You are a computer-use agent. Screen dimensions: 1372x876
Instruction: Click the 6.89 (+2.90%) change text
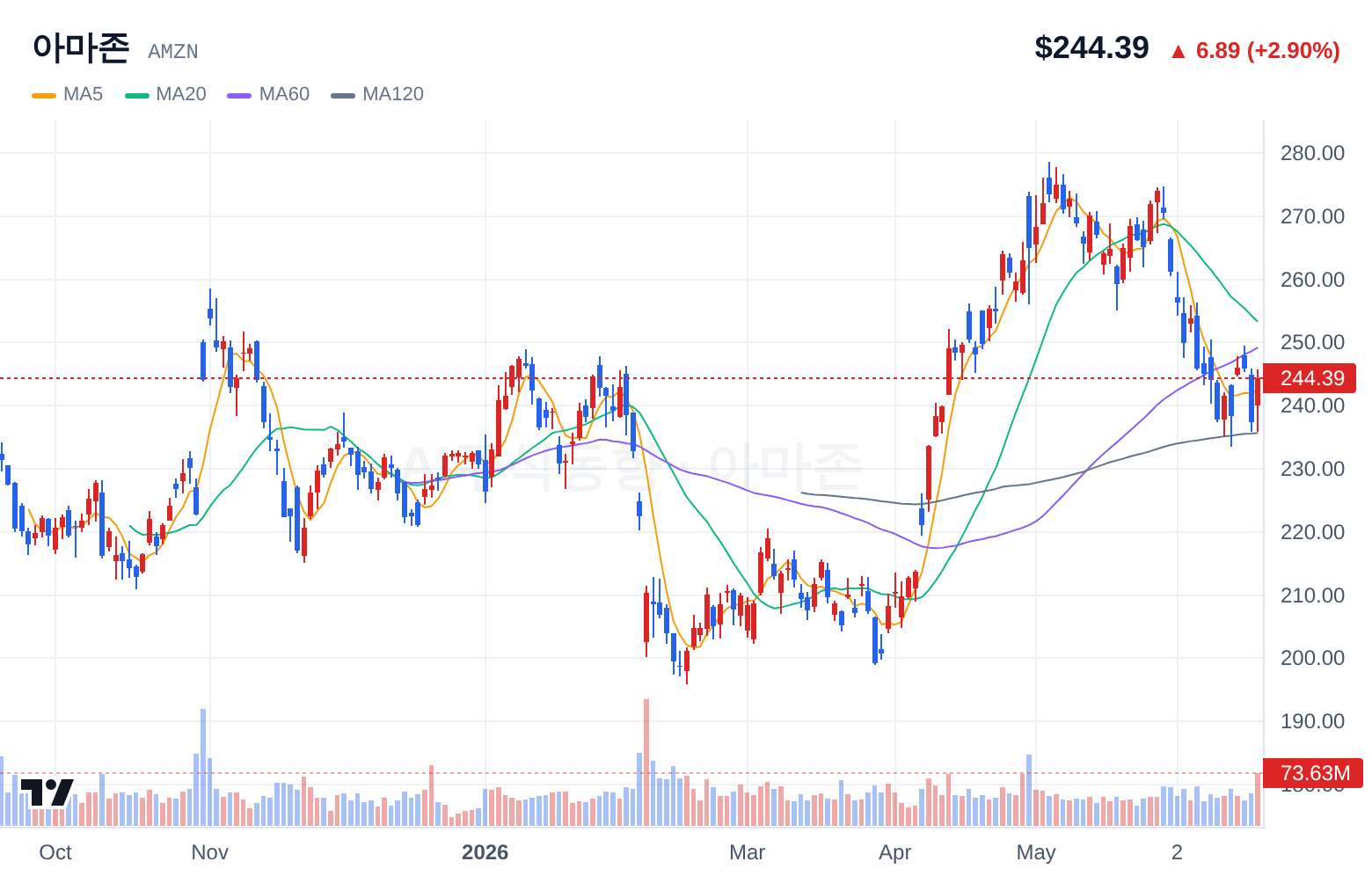pos(1268,50)
